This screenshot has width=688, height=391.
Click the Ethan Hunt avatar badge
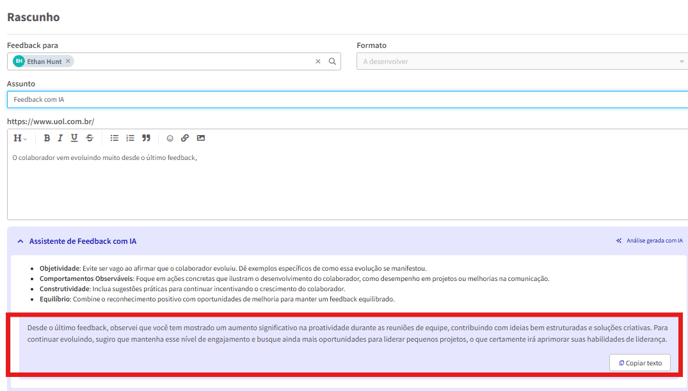tap(18, 61)
